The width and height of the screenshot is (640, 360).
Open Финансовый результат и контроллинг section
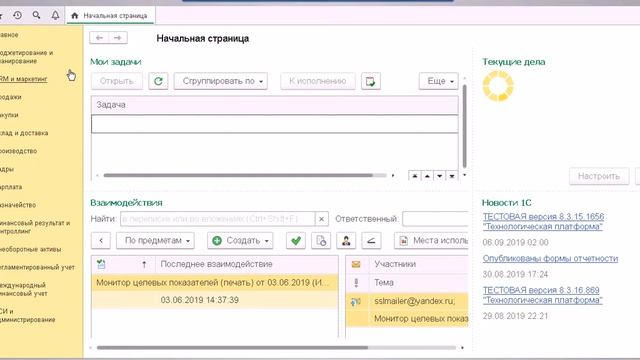[35, 227]
